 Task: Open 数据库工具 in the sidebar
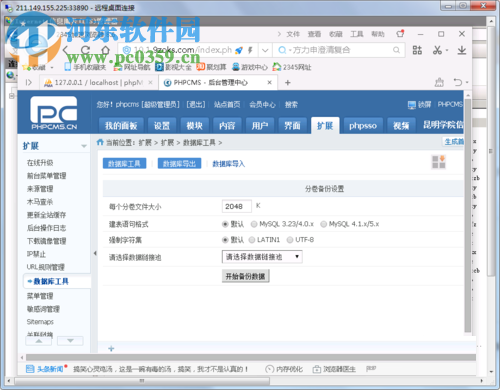(x=51, y=281)
